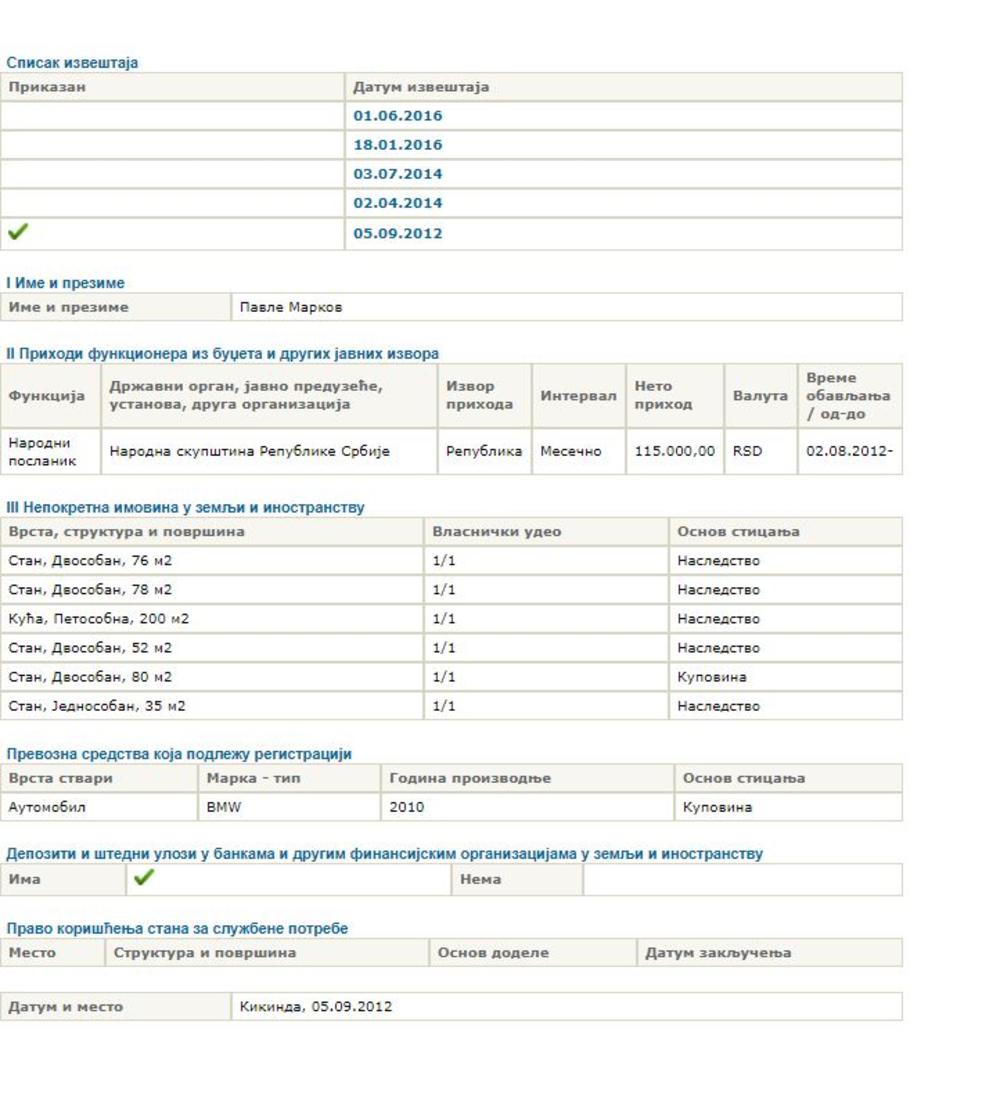This screenshot has width=1000, height=1093.
Task: Click the green checkmark next to Има
Action: 144,878
